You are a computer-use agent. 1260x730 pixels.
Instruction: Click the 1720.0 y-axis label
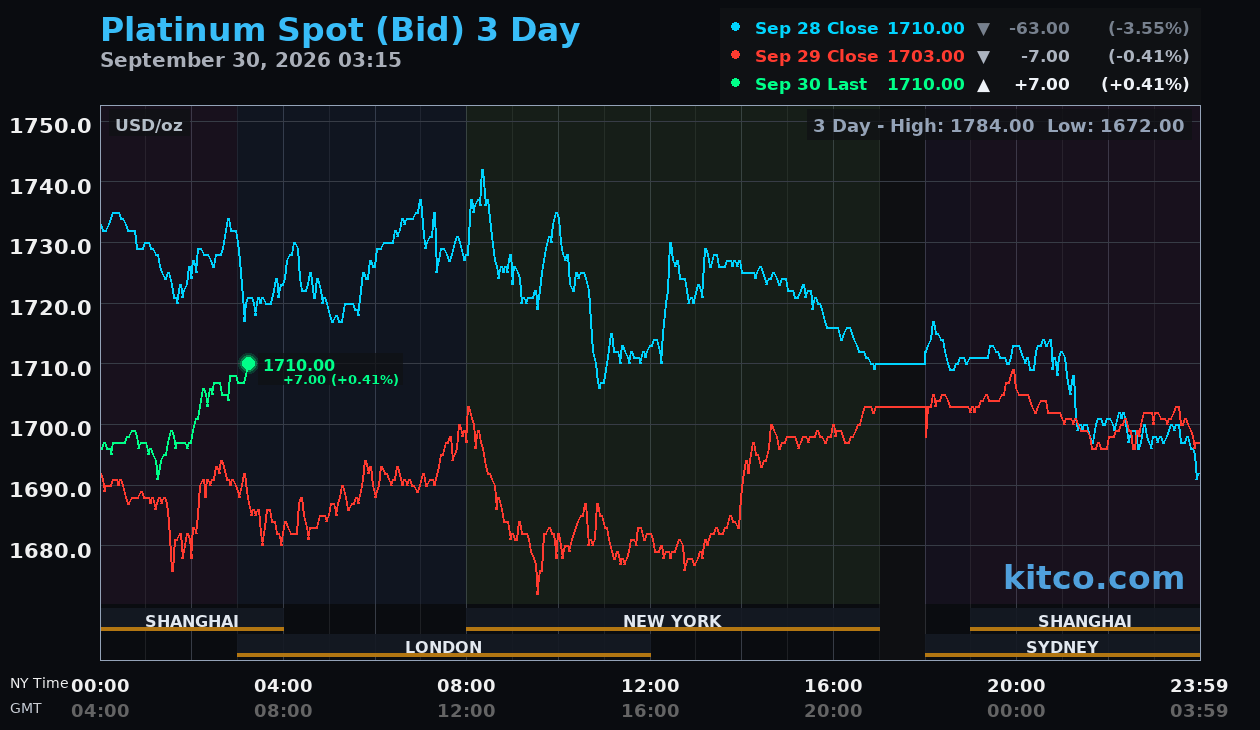pos(51,307)
